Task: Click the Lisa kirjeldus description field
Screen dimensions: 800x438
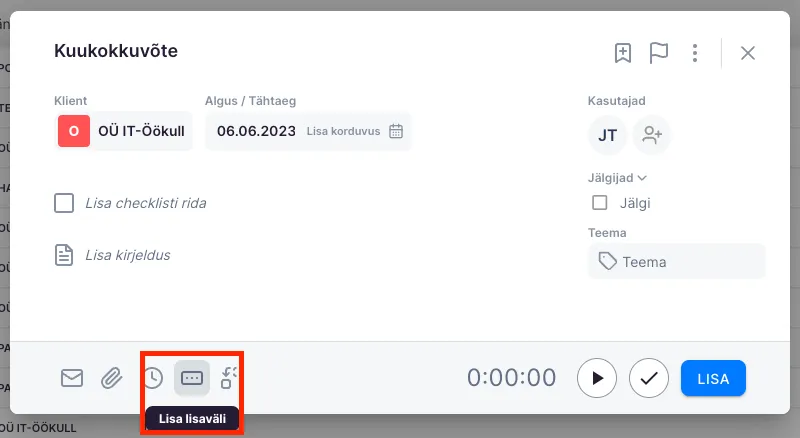Action: coord(128,255)
